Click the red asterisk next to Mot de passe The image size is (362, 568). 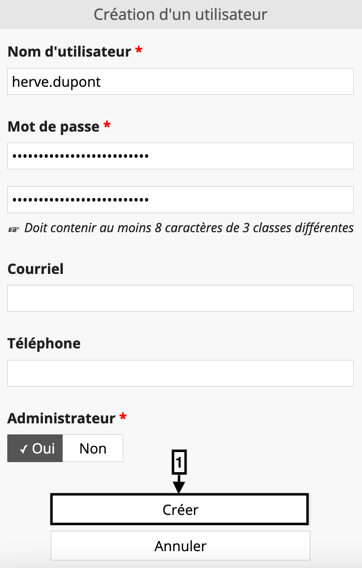click(x=107, y=125)
